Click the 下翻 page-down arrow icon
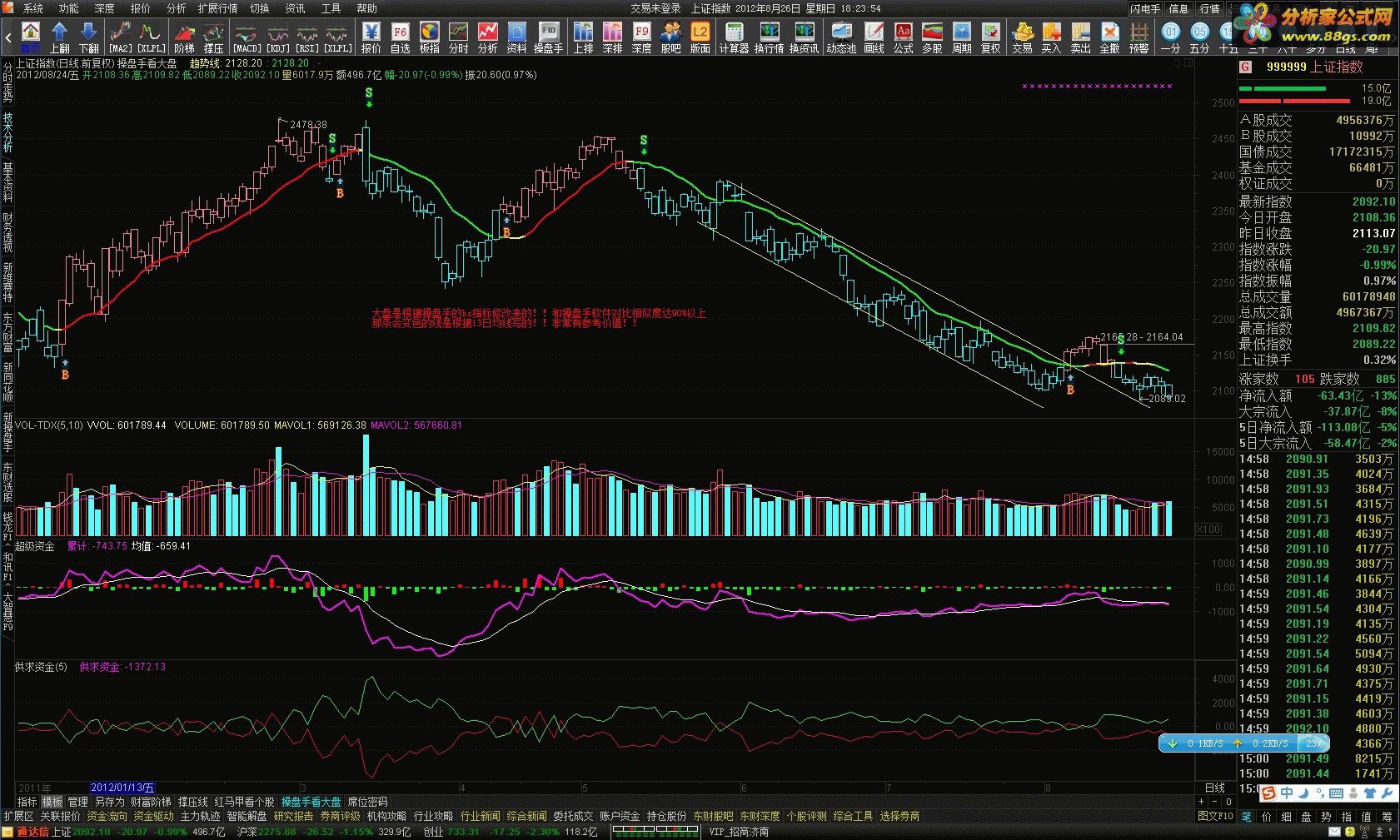This screenshot has height=840, width=1400. 88,37
